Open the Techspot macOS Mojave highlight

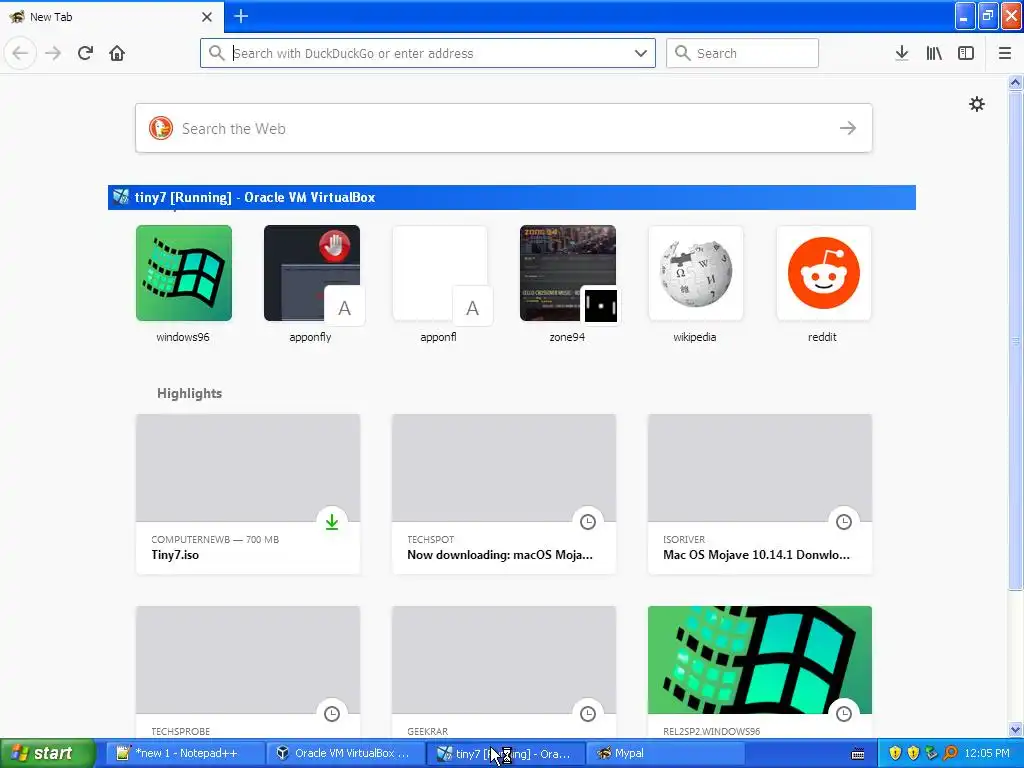pyautogui.click(x=504, y=494)
